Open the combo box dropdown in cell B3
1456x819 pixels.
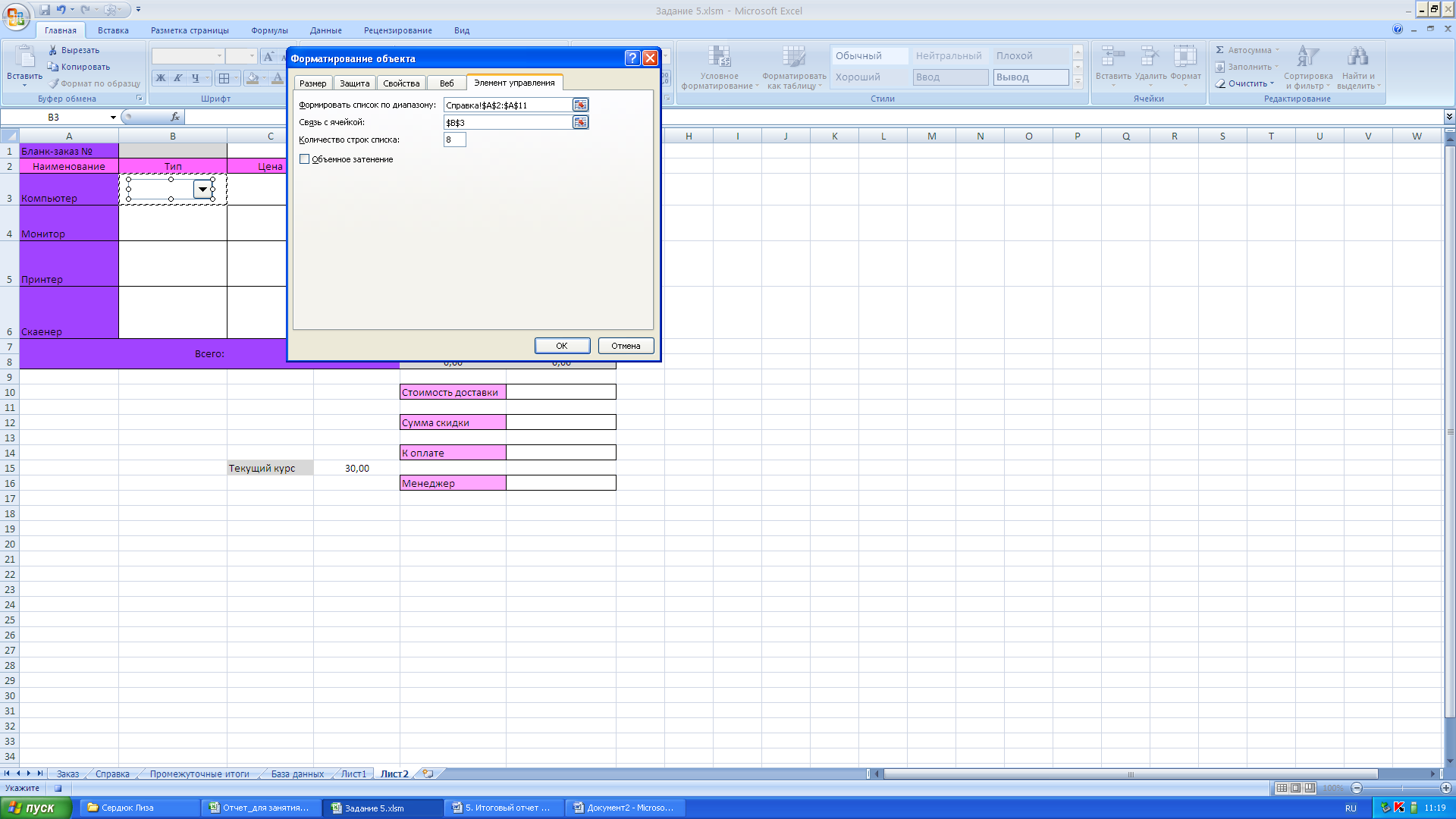pyautogui.click(x=202, y=189)
